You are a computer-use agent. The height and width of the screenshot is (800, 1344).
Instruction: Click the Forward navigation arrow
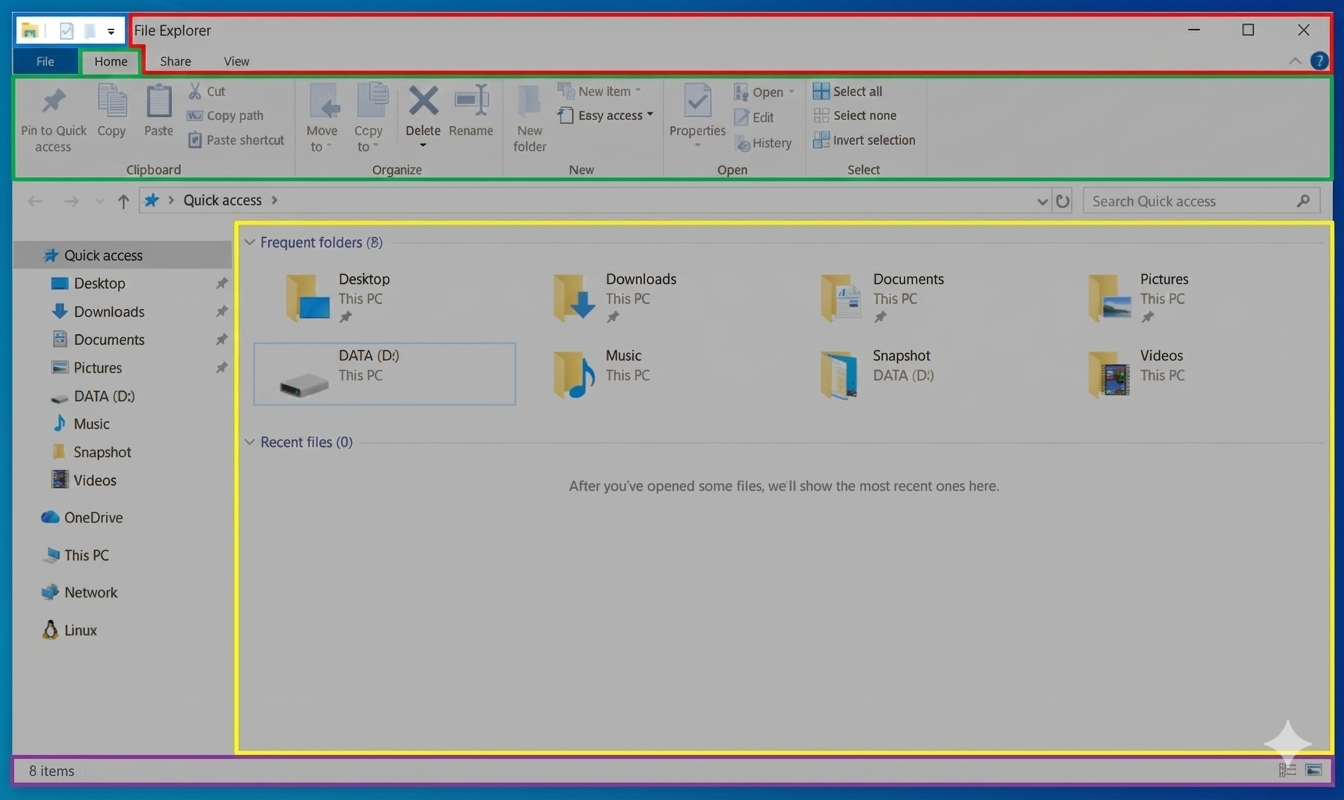click(x=71, y=201)
